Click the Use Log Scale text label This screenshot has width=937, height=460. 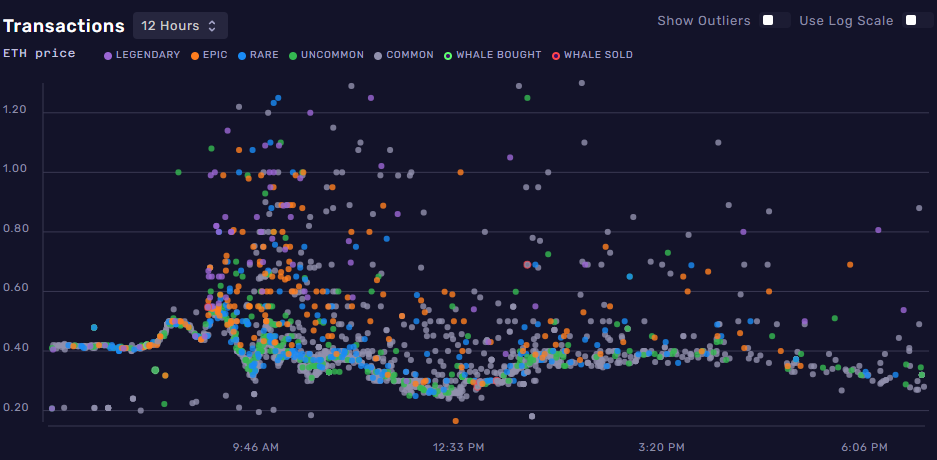(846, 20)
